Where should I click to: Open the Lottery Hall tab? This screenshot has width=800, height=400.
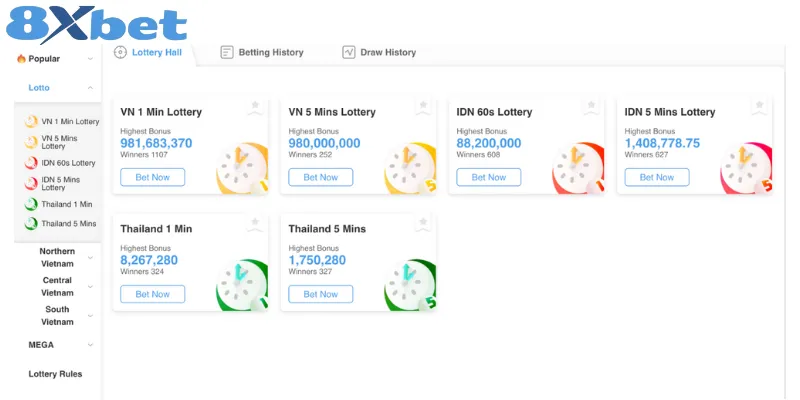pyautogui.click(x=153, y=52)
